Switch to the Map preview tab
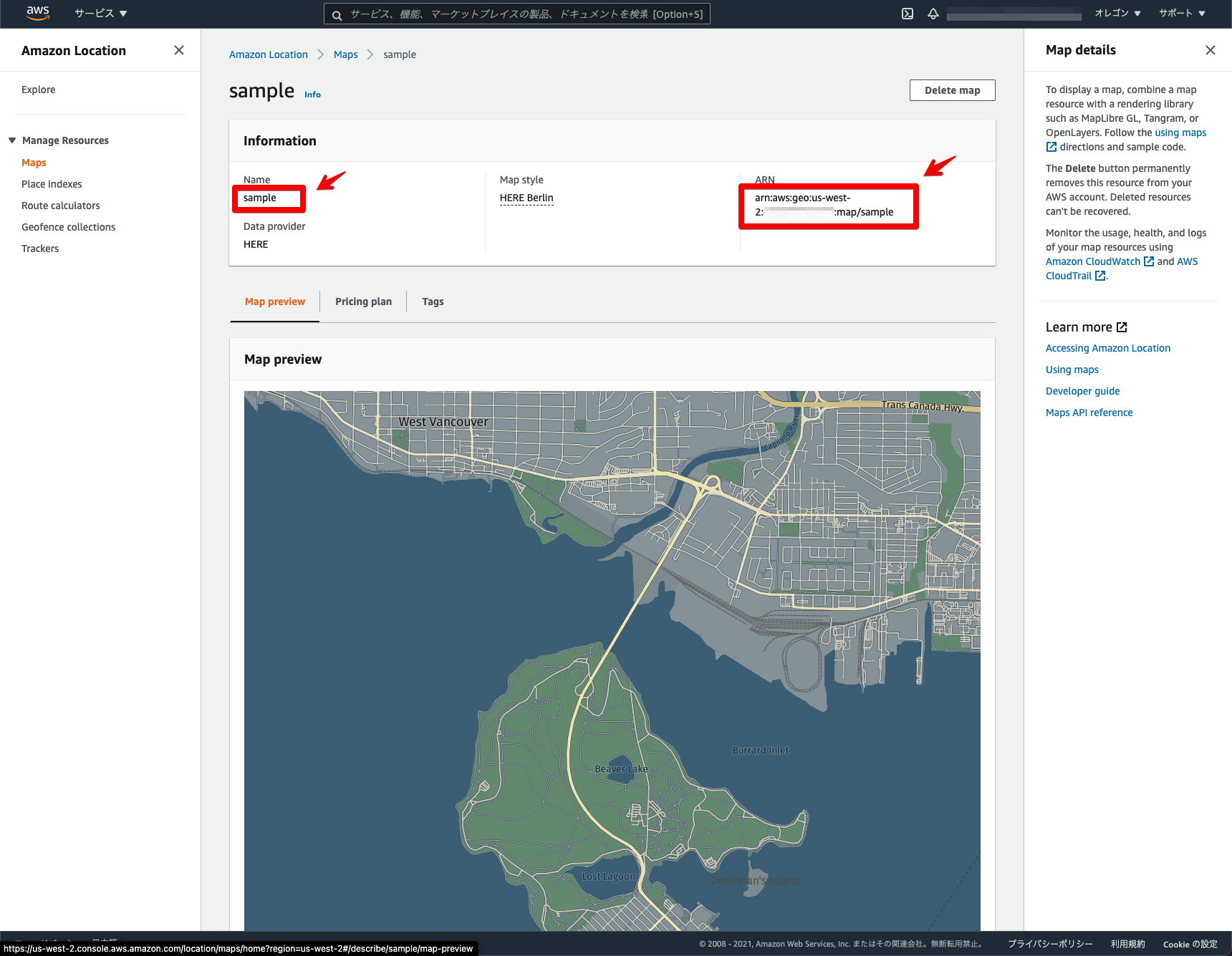This screenshot has width=1232, height=956. coord(275,301)
